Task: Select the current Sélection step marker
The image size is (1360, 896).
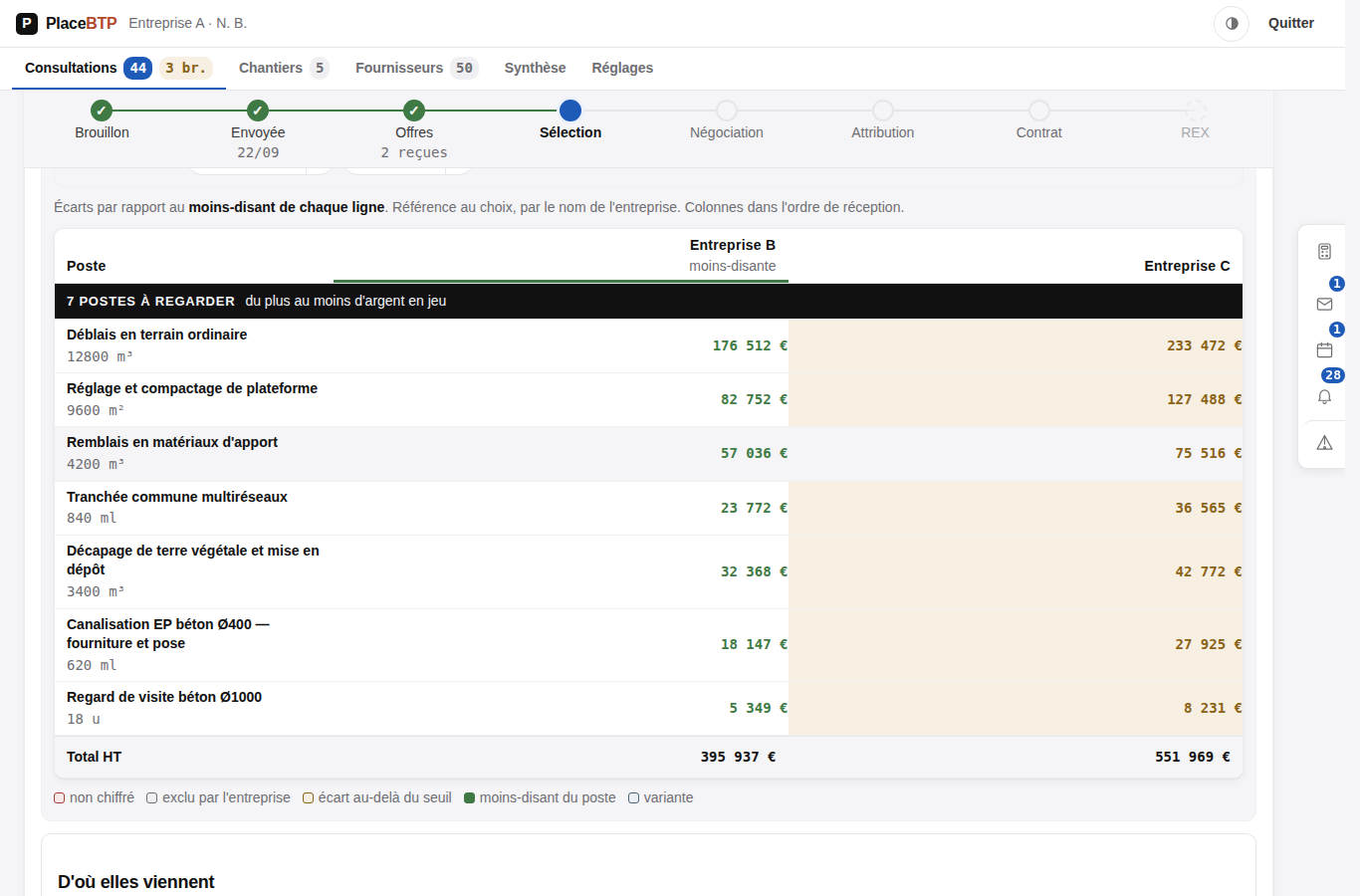Action: coord(570,111)
